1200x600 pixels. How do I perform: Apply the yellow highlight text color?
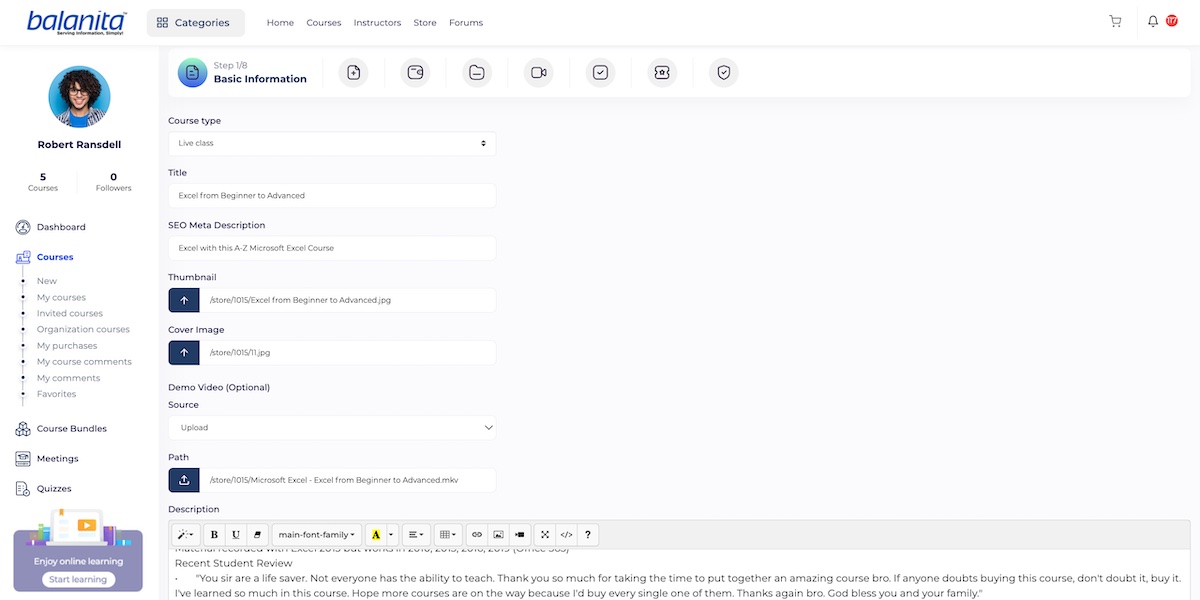click(x=376, y=535)
